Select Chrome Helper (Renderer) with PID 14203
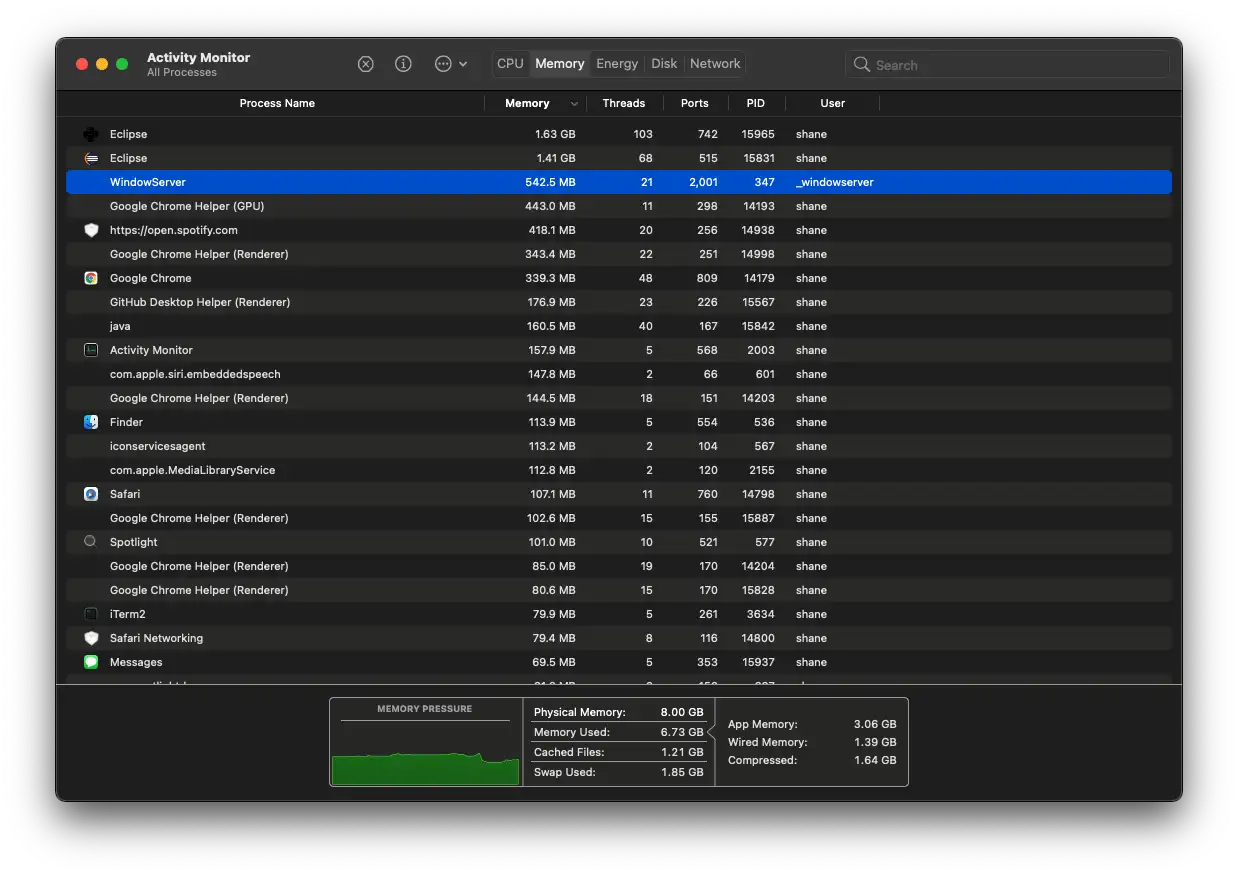Screen dimensions: 1238x875 click(619, 398)
